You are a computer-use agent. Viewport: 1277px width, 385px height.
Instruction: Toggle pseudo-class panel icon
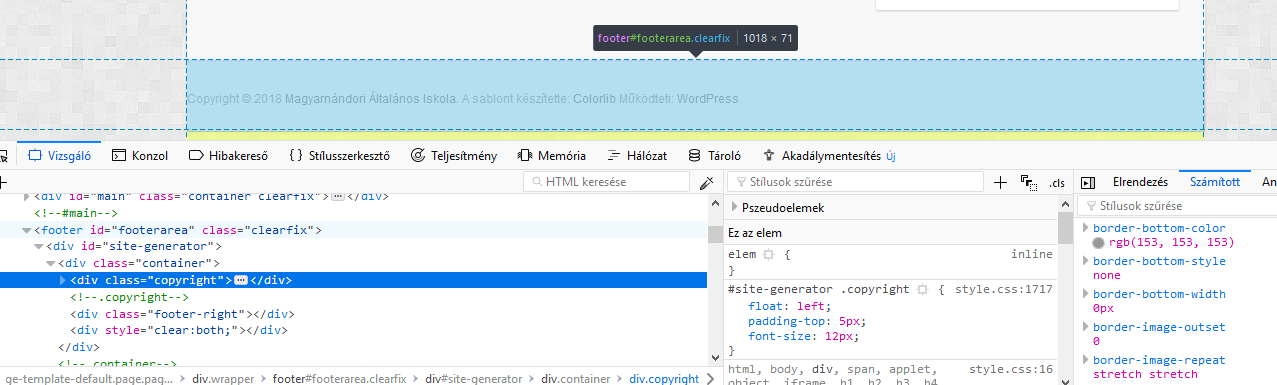click(1028, 182)
